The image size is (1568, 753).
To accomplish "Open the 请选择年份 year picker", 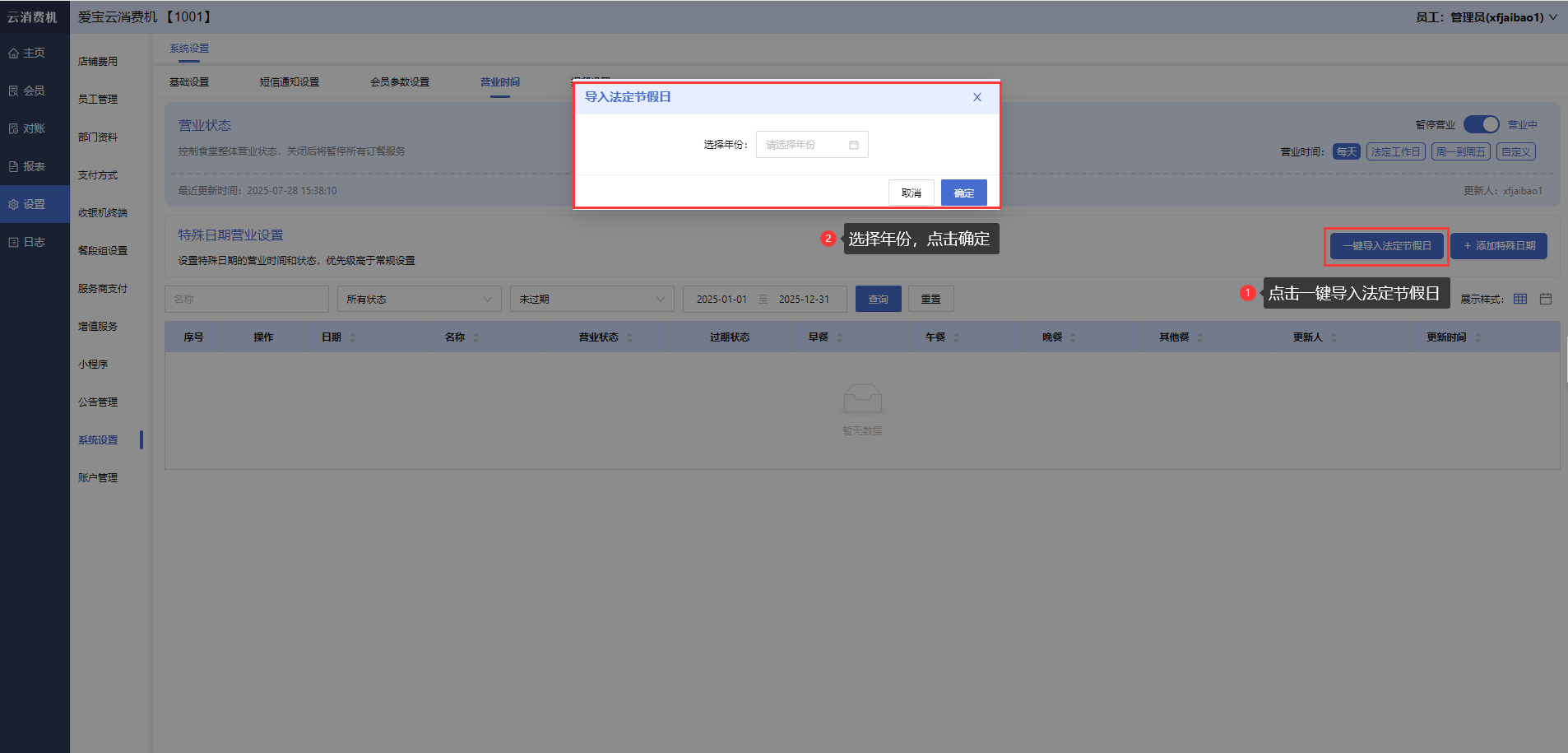I will [x=811, y=145].
